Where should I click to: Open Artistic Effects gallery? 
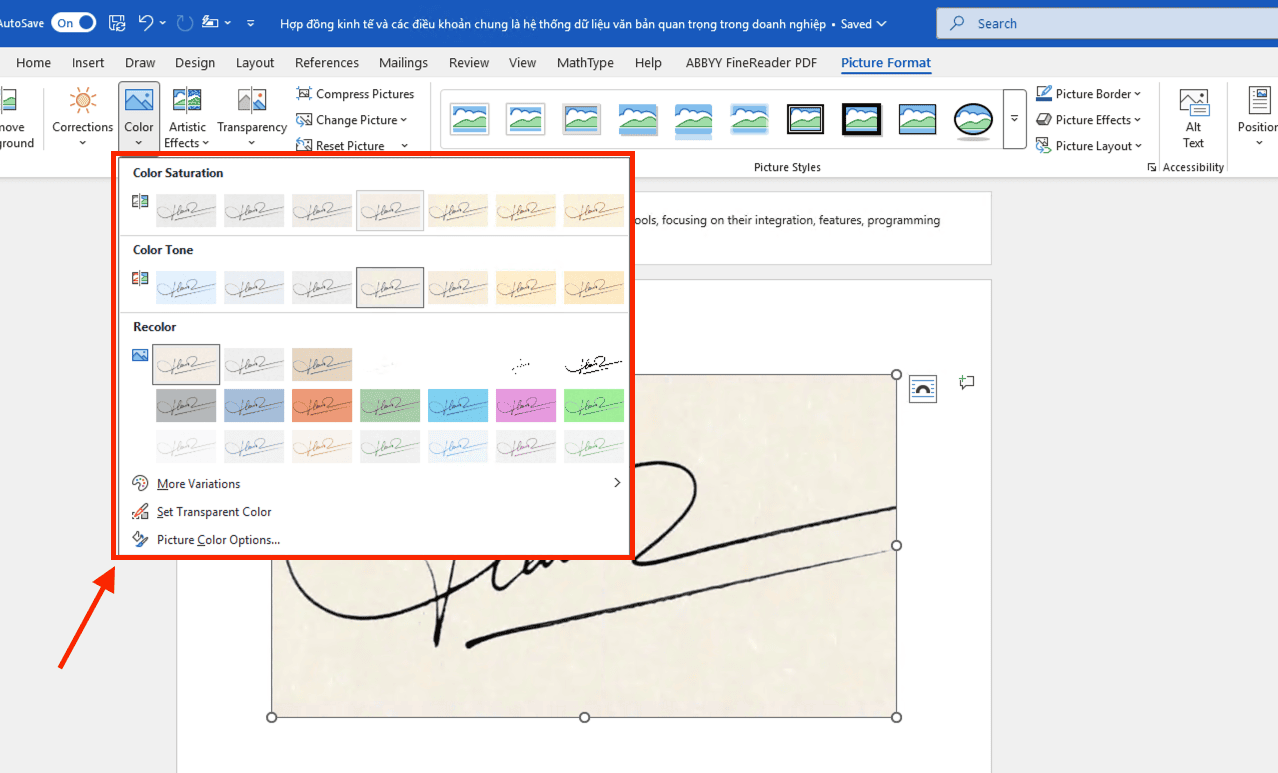click(x=187, y=115)
